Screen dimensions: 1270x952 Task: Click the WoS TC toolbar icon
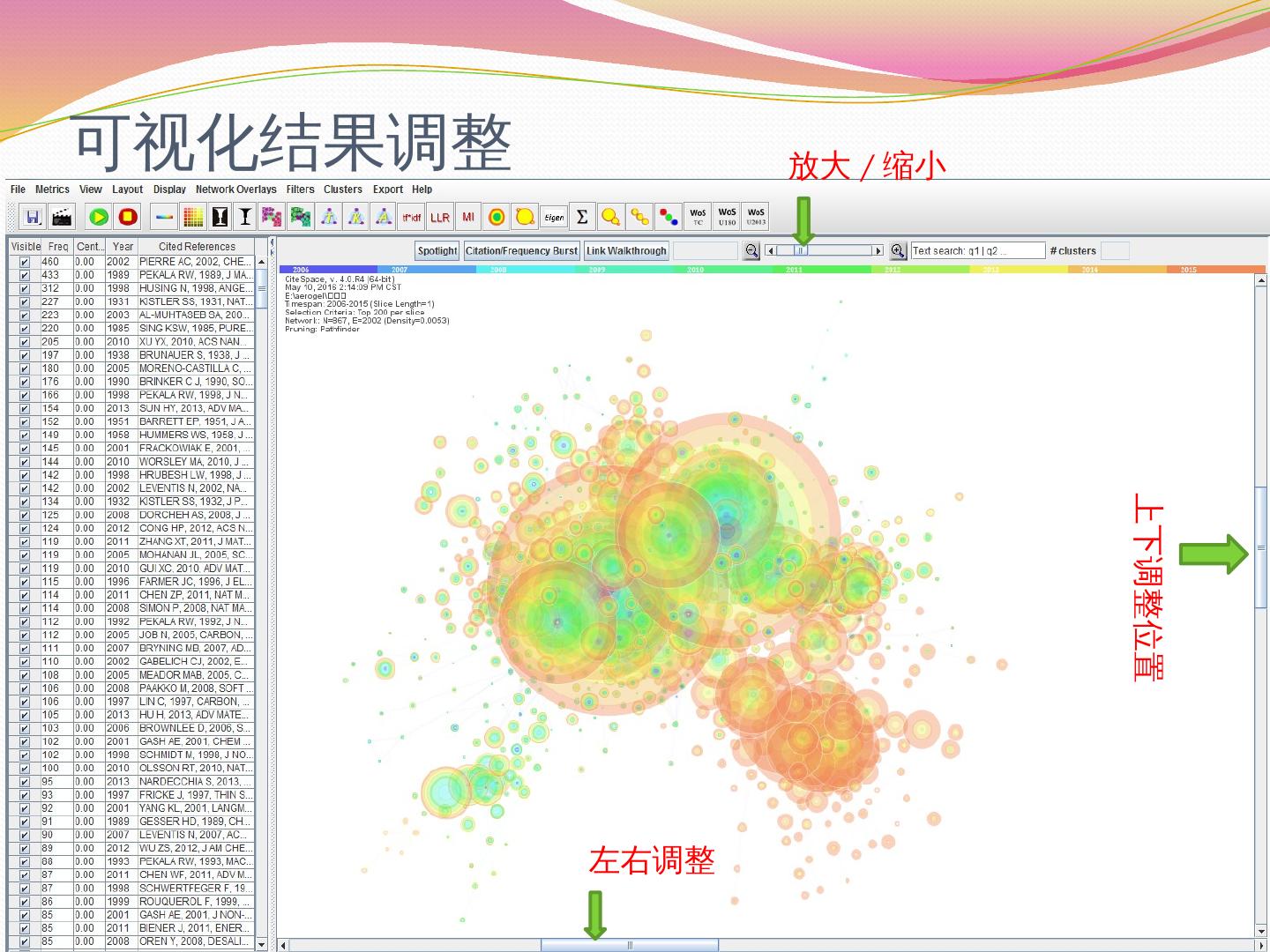tap(698, 217)
